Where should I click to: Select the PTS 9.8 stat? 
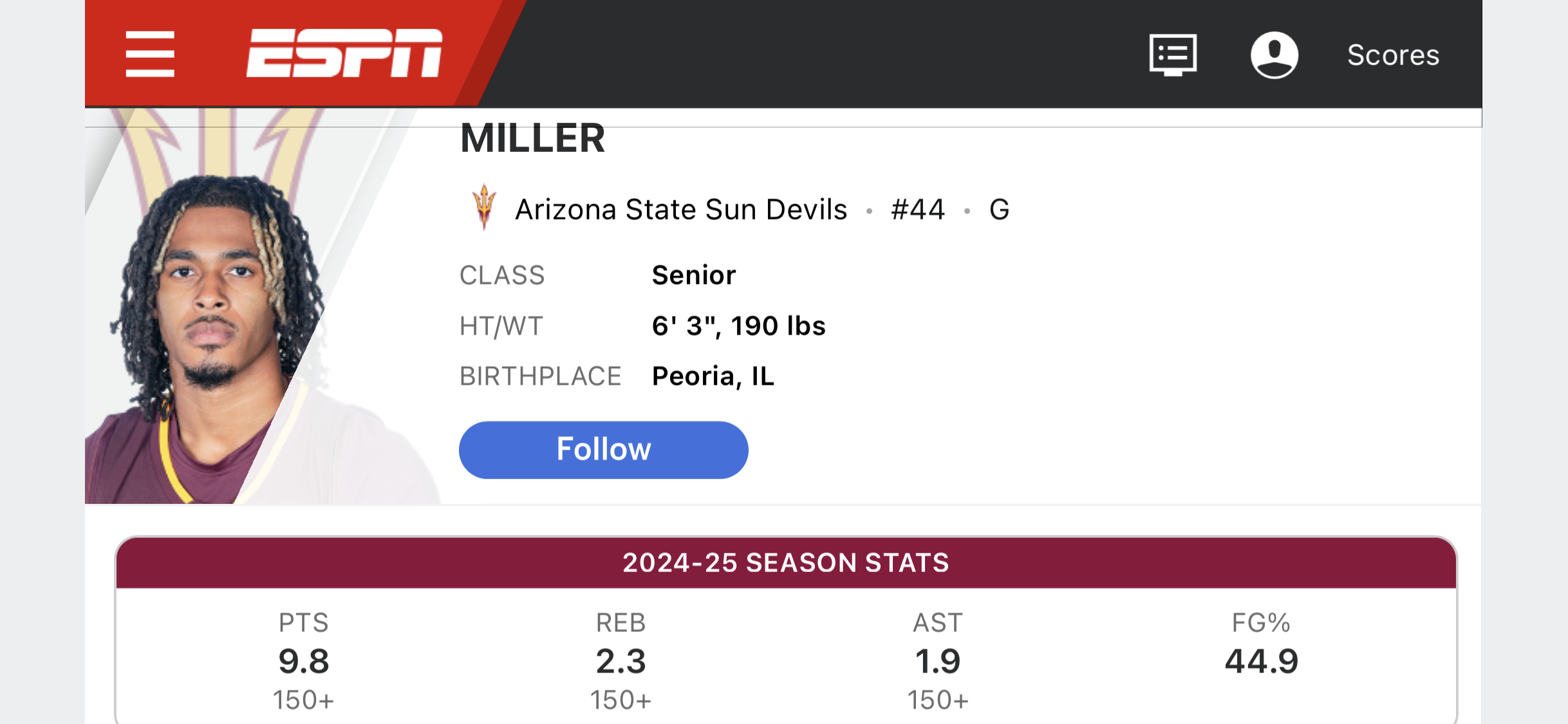[304, 660]
